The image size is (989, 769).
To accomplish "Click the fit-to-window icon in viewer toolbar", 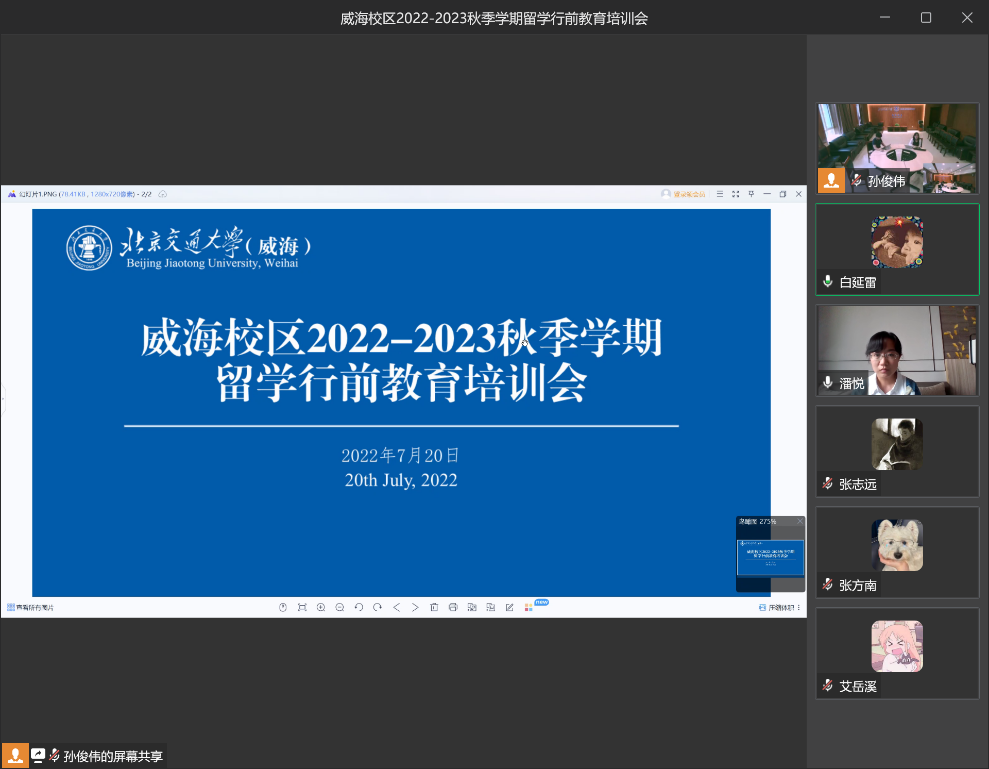I will click(x=302, y=607).
